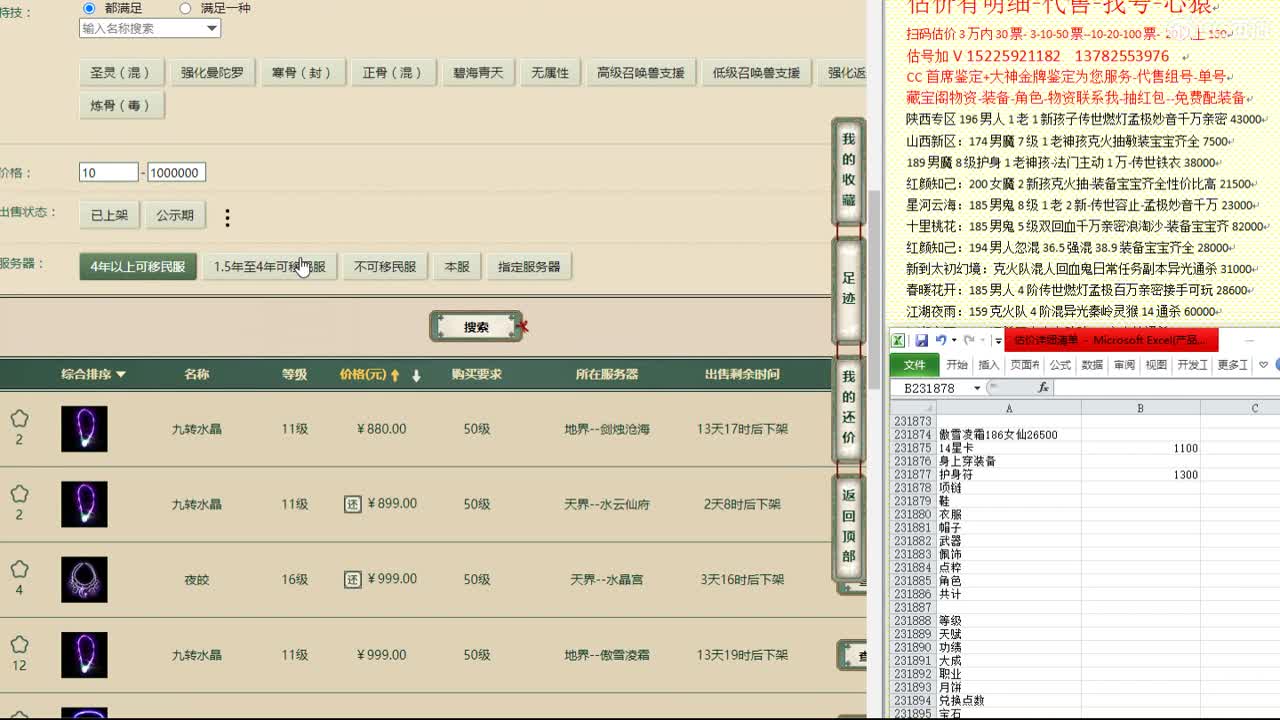Switch to the Excel 视图 ribbon tab
The height and width of the screenshot is (720, 1280).
1156,365
